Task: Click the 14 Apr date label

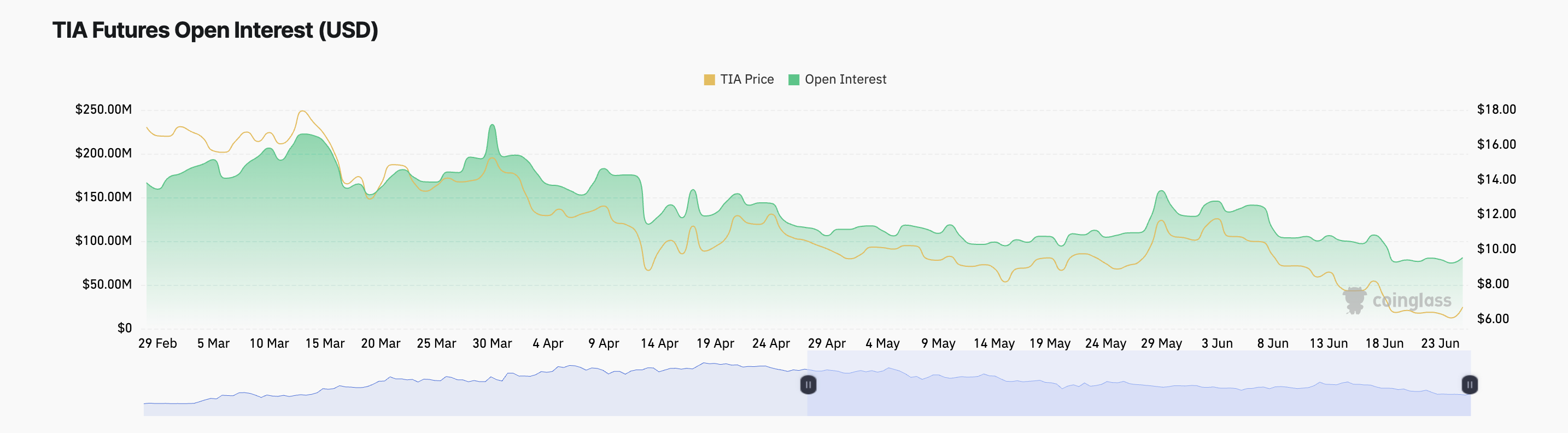Action: tap(659, 343)
